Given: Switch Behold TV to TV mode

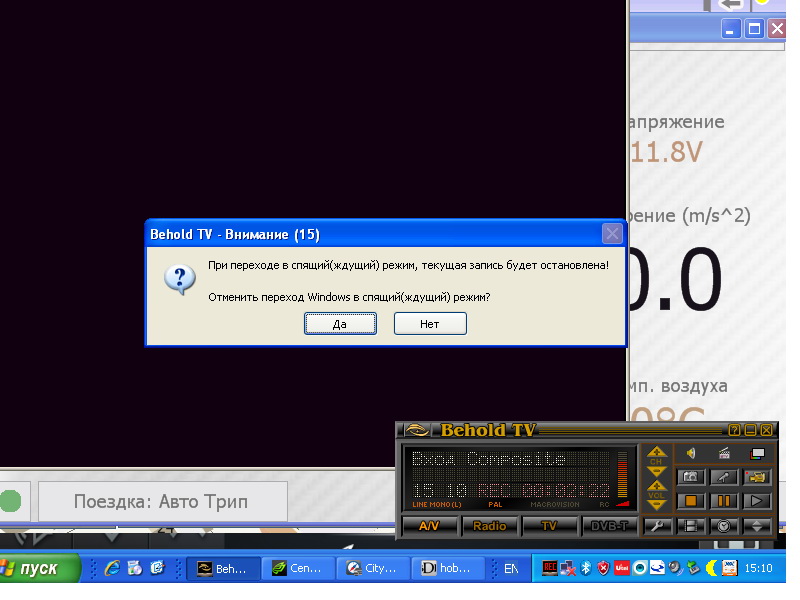Looking at the screenshot, I should 549,526.
